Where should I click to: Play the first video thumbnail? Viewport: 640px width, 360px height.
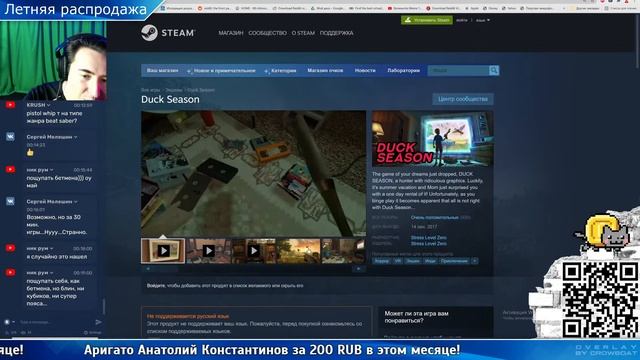tap(163, 251)
